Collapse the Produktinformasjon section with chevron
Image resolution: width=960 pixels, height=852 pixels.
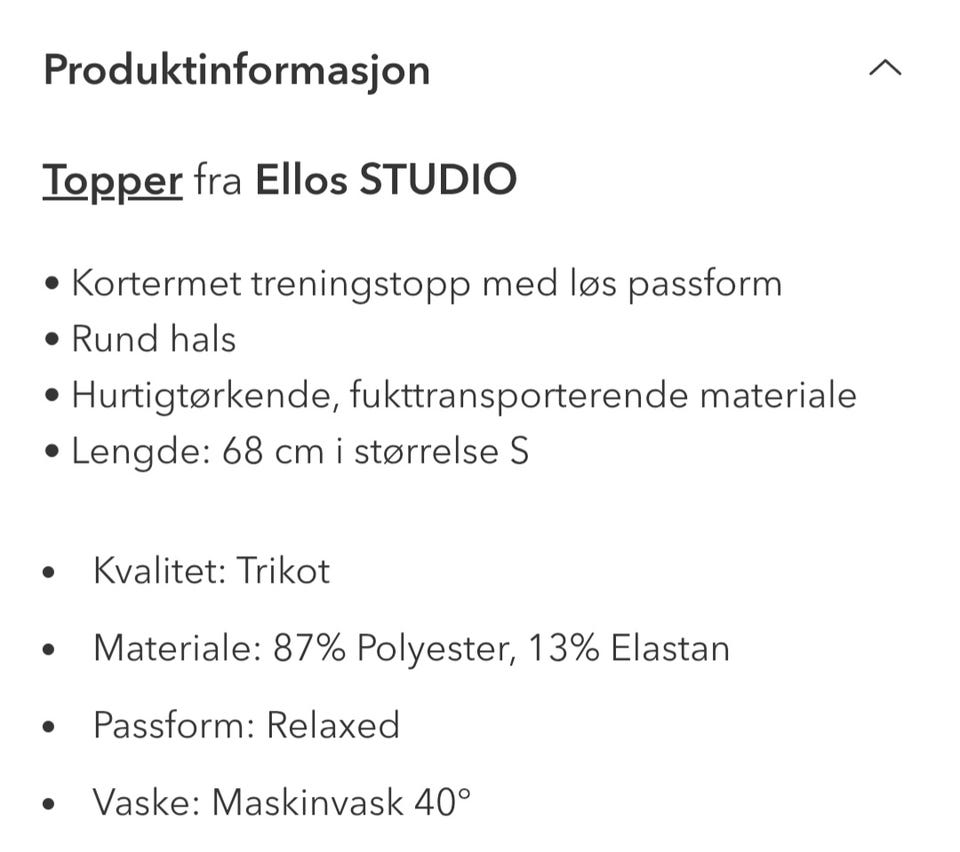[885, 69]
